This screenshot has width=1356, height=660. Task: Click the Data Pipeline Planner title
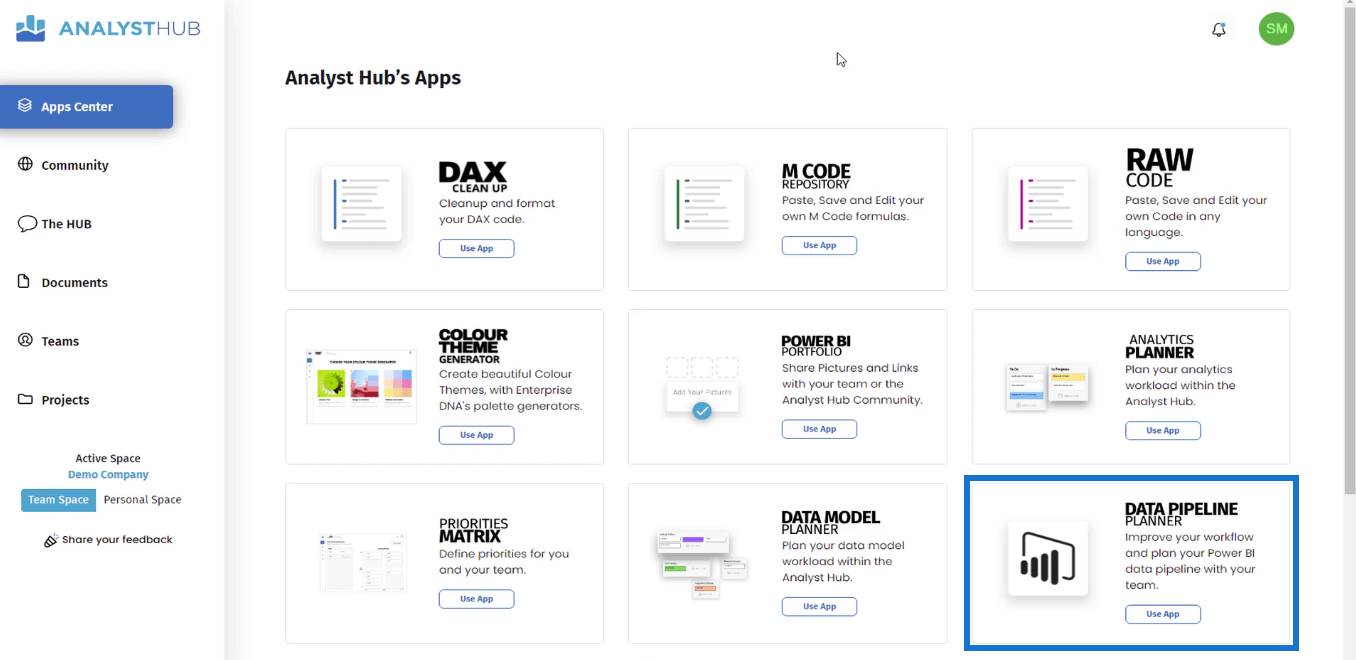[x=1181, y=515]
